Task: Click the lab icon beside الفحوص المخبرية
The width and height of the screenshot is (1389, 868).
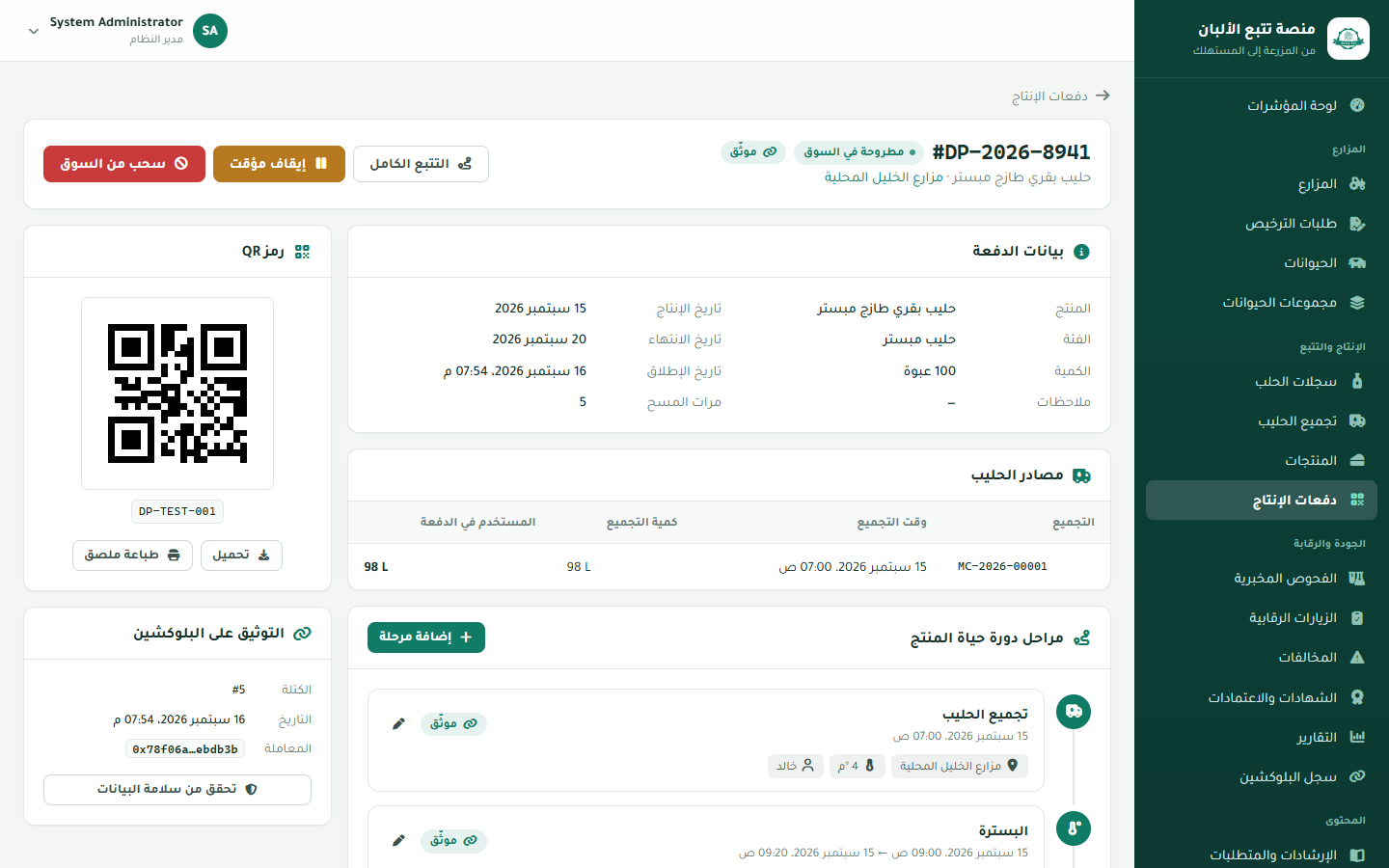Action: tap(1357, 579)
